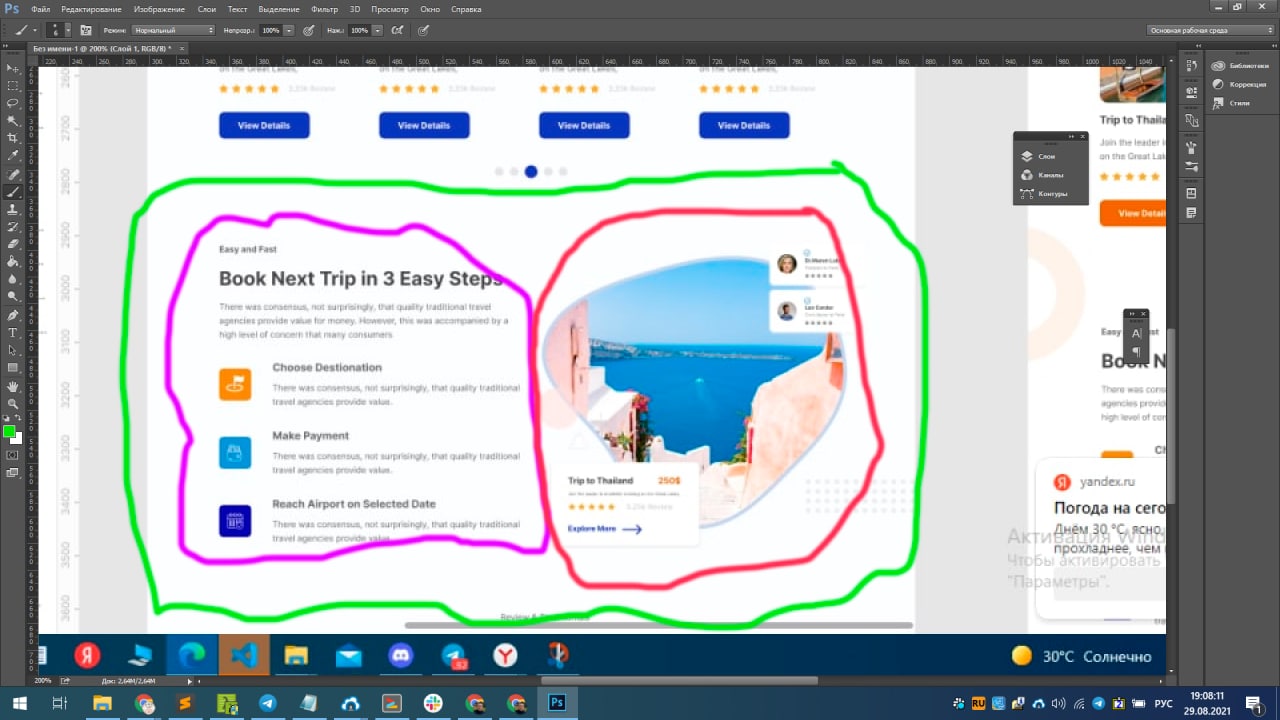Toggle Quick Mask mode
This screenshot has width=1280, height=720.
point(13,455)
